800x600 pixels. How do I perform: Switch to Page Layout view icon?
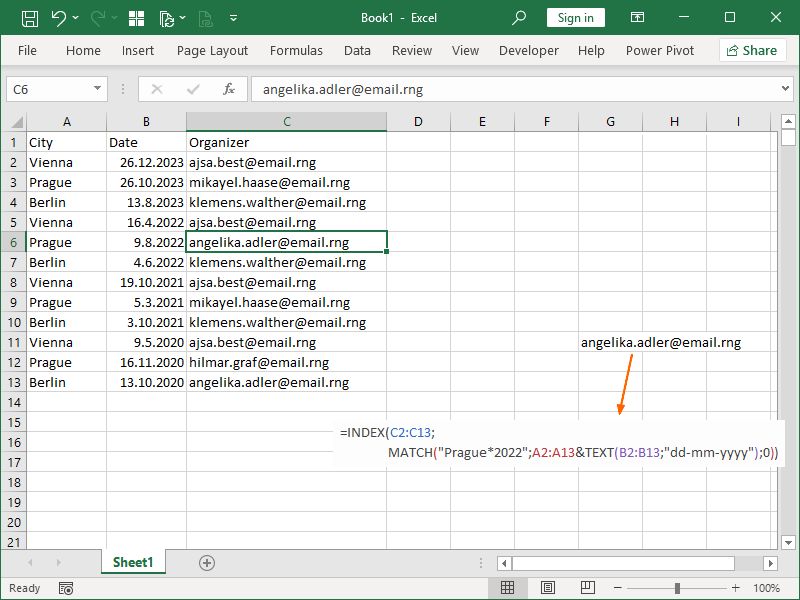pyautogui.click(x=547, y=588)
